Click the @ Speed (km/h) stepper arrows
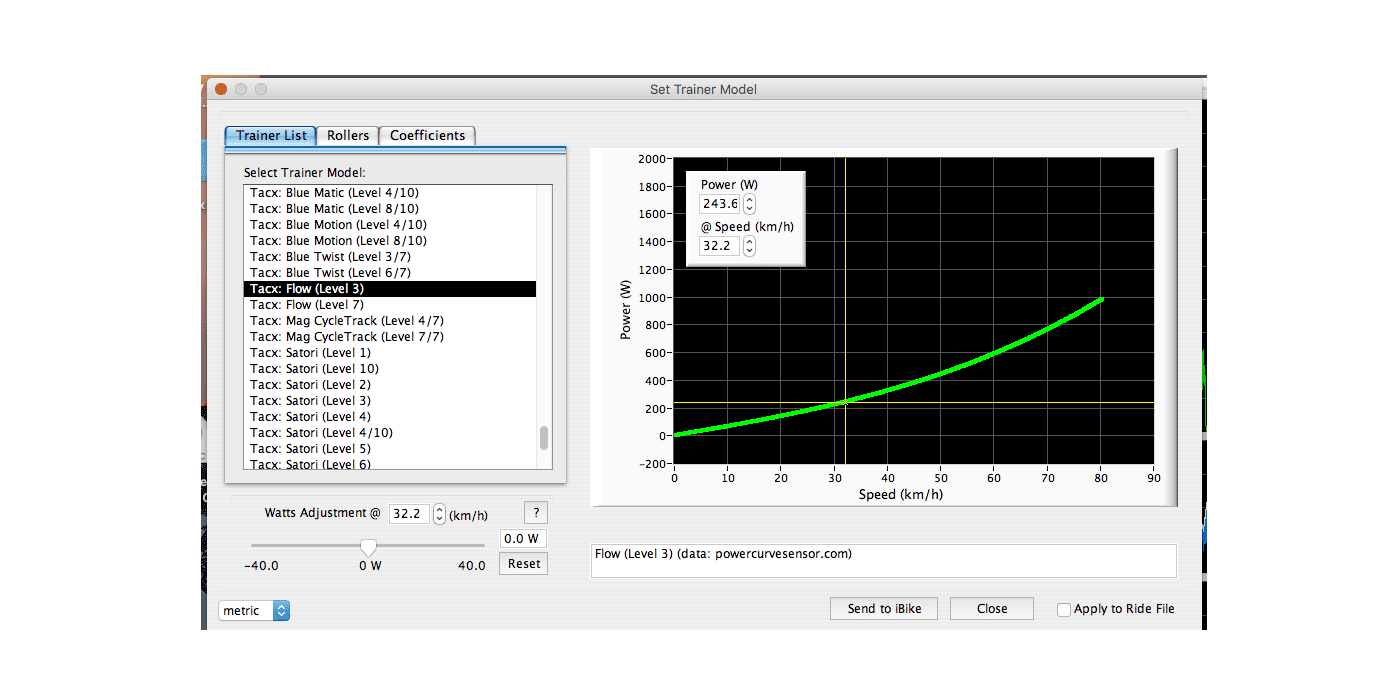Viewport: 1400px width, 700px height. pos(750,245)
